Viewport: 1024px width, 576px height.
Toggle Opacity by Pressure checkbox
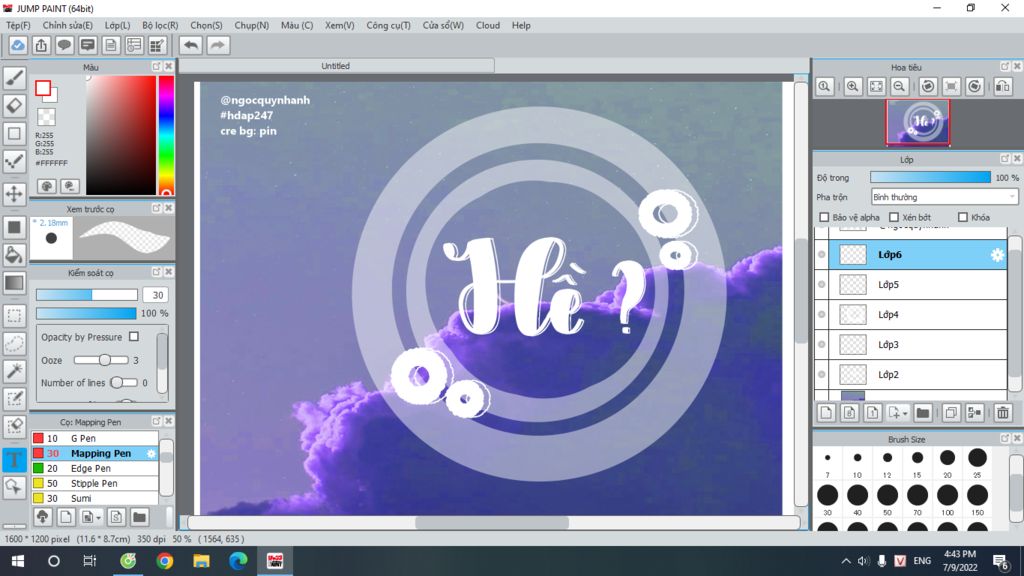coord(134,336)
